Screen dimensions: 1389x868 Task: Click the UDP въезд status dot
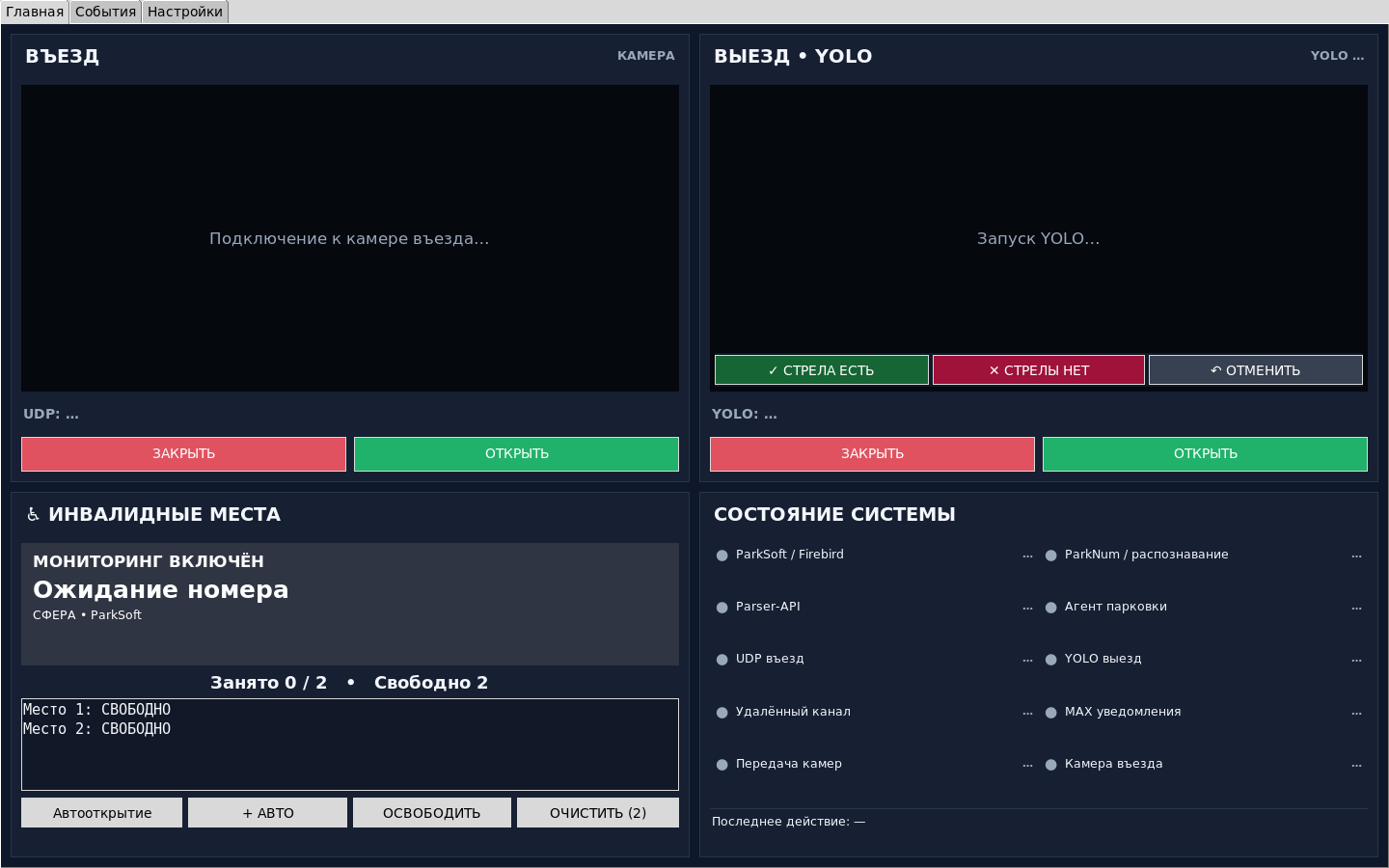pyautogui.click(x=722, y=660)
